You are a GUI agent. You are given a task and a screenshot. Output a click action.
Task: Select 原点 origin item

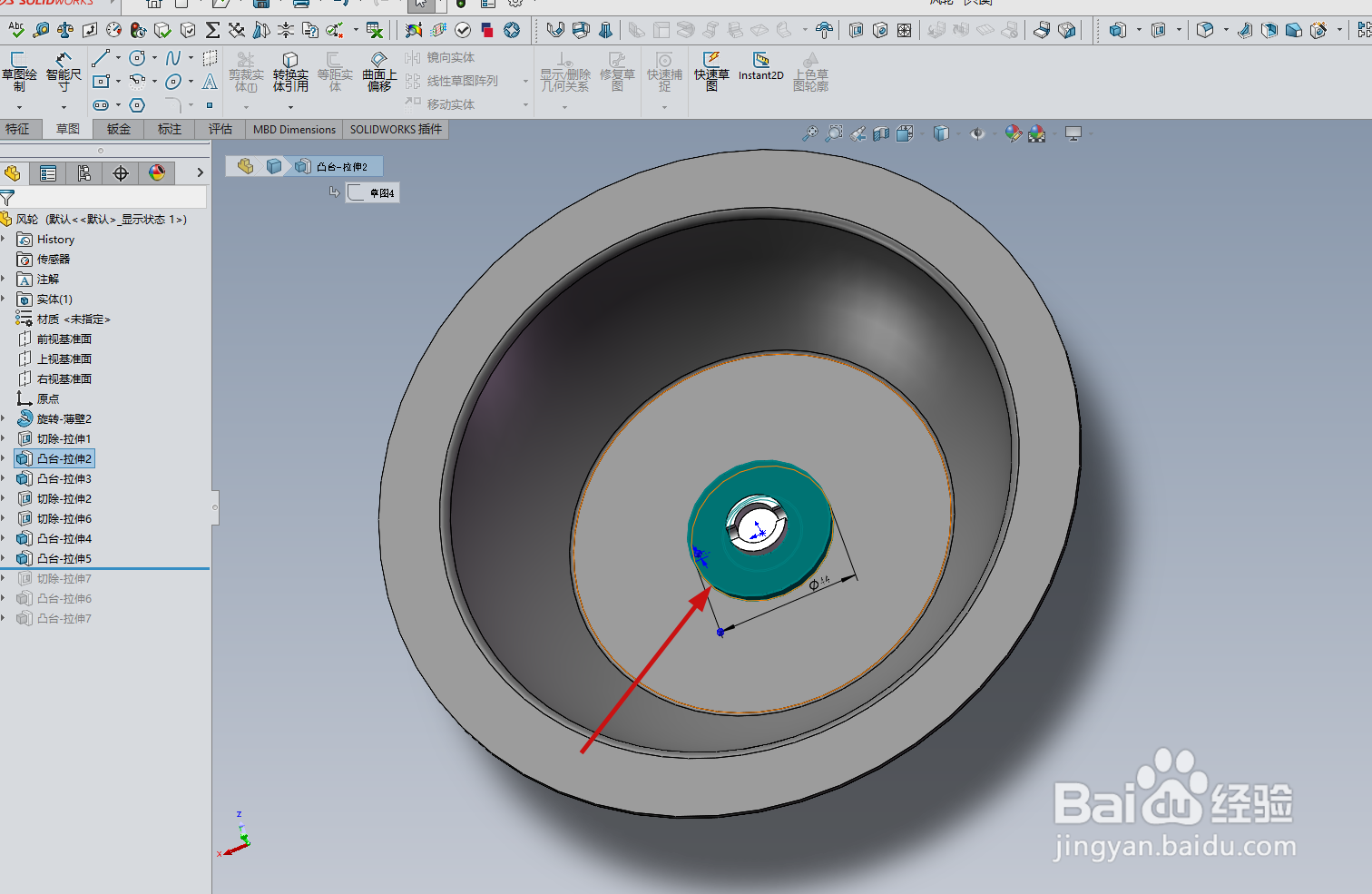(x=38, y=399)
